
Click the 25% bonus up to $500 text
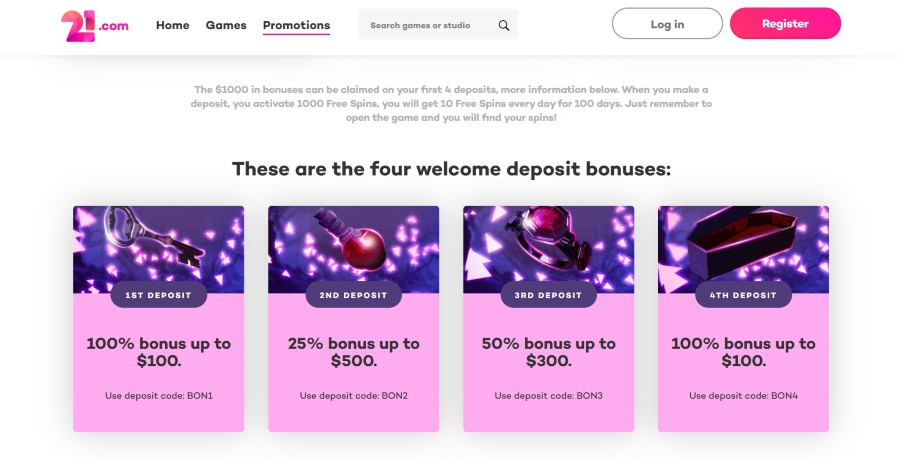tap(353, 352)
